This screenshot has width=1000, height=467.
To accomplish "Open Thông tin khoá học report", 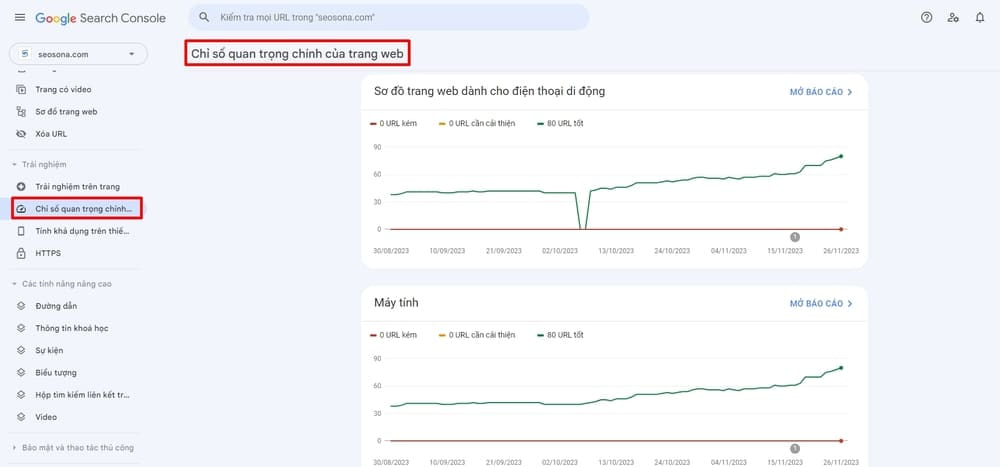I will pos(71,328).
